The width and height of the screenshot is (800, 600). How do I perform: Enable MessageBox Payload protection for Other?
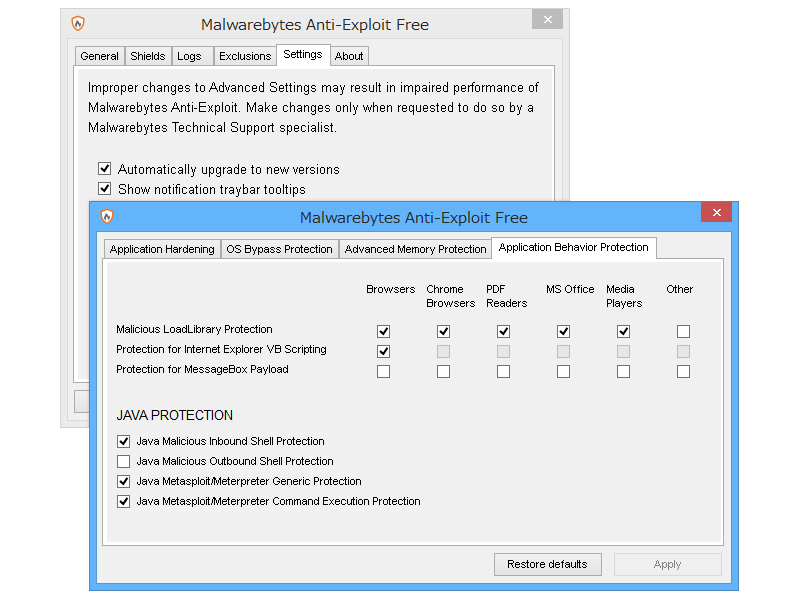click(684, 371)
